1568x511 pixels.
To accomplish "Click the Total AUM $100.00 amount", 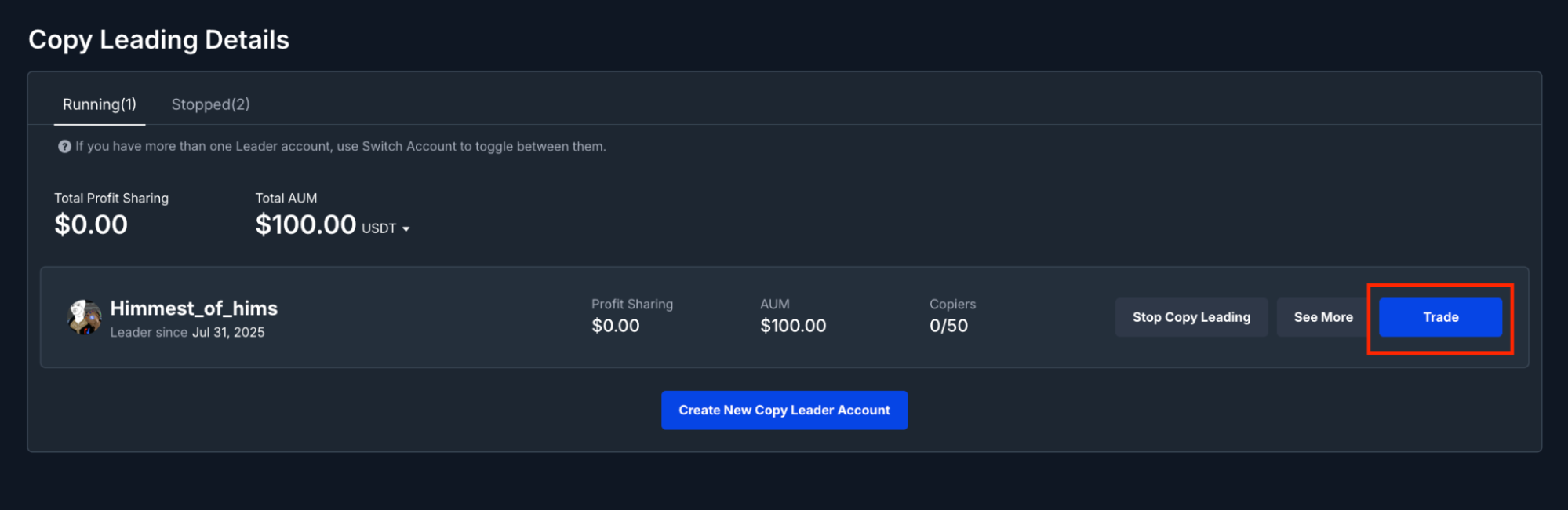I will [306, 225].
